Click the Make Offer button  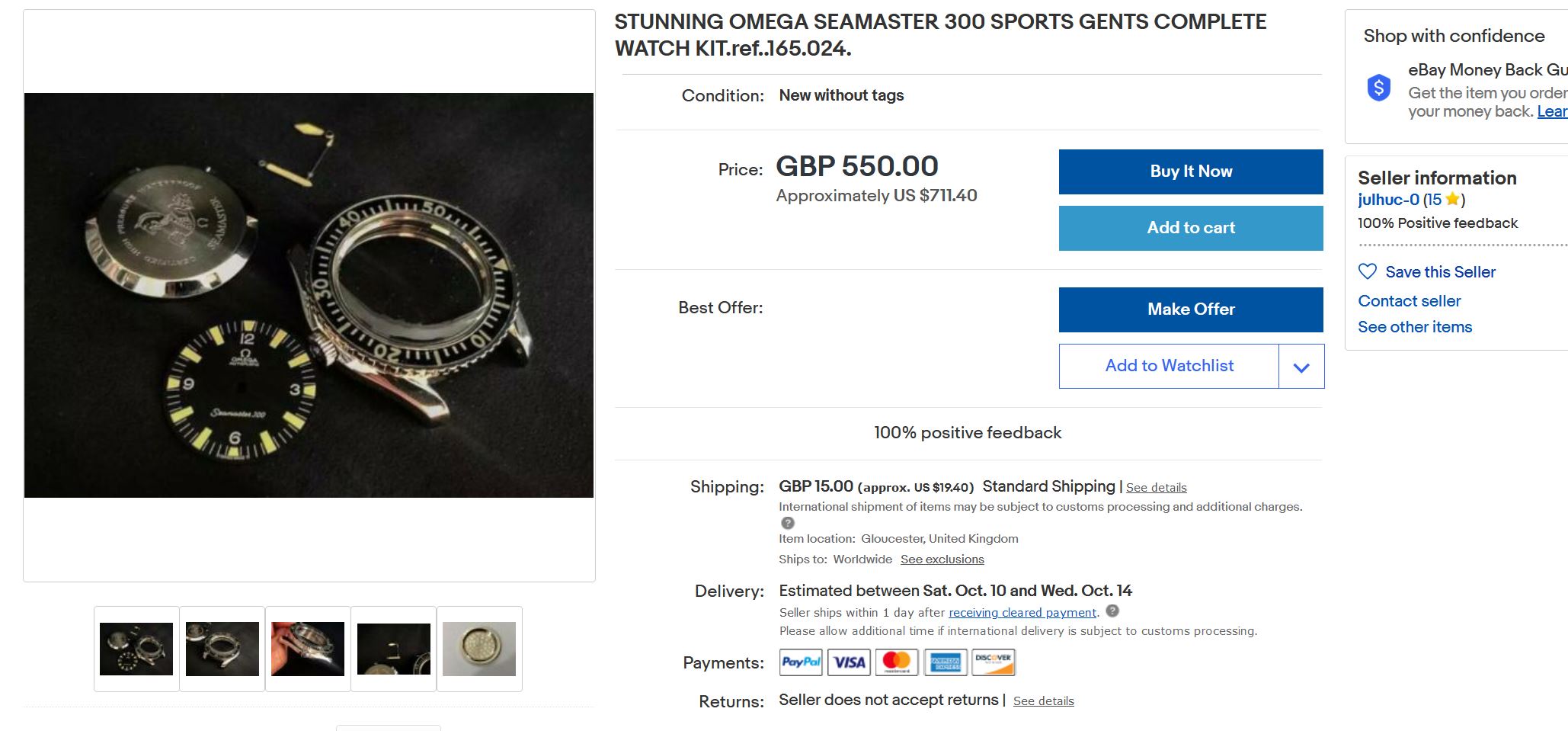[x=1191, y=309]
